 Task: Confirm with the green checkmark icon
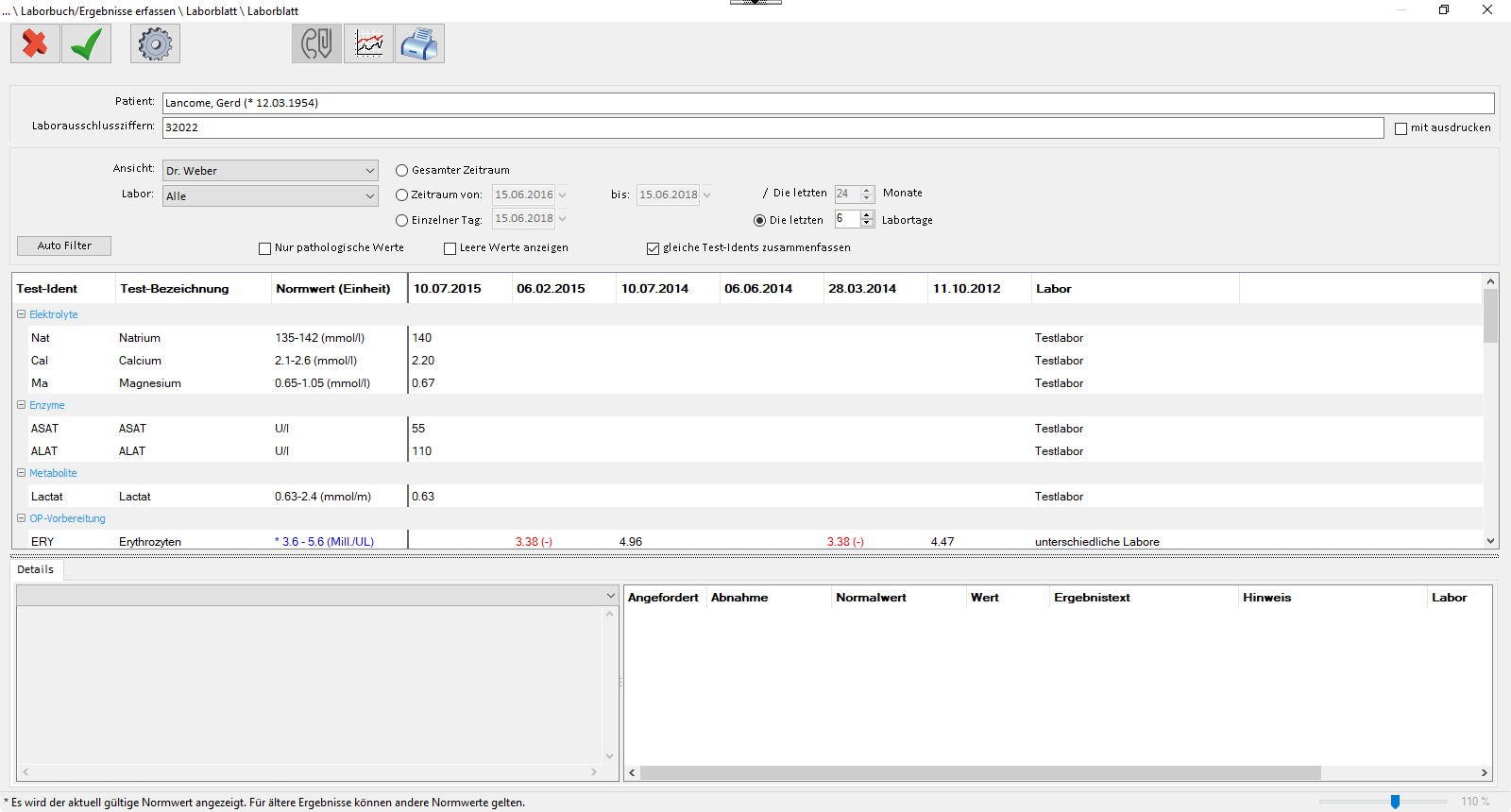tap(87, 43)
